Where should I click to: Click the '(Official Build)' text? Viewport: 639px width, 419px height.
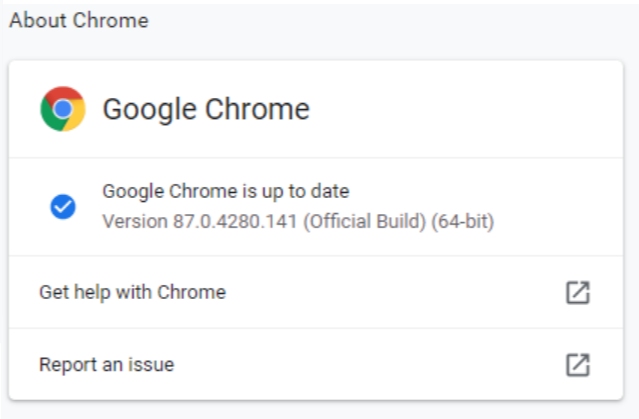365,221
